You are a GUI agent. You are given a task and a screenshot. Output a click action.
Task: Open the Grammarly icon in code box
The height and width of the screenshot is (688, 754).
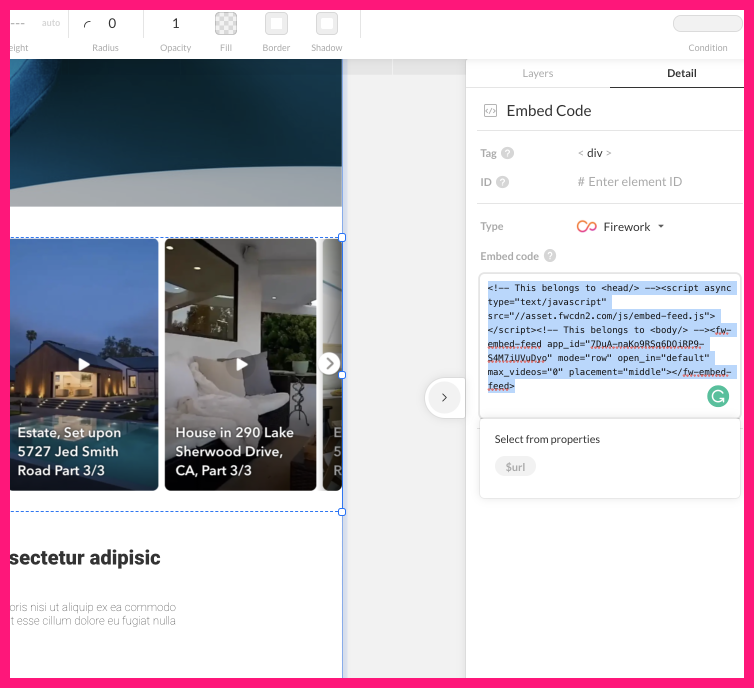pyautogui.click(x=718, y=396)
